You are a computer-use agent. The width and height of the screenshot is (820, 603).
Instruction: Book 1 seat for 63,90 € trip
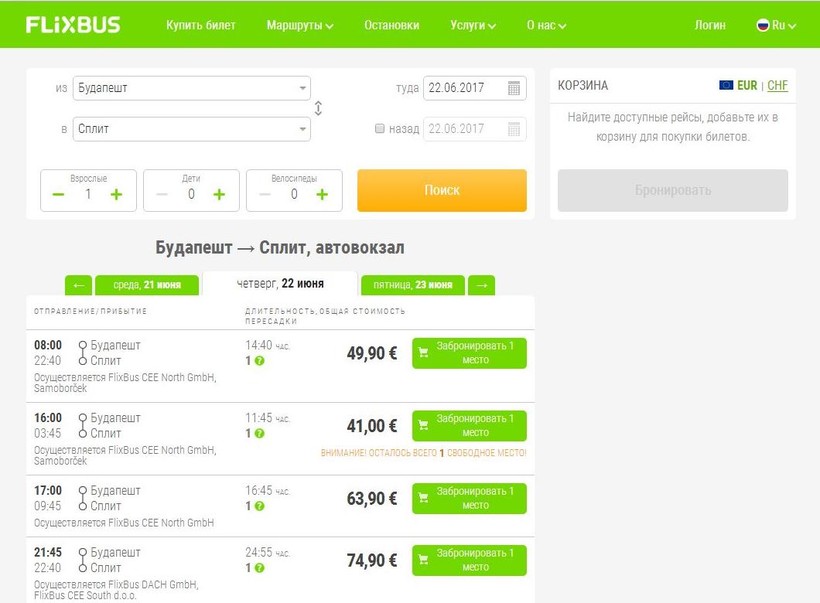tap(469, 498)
